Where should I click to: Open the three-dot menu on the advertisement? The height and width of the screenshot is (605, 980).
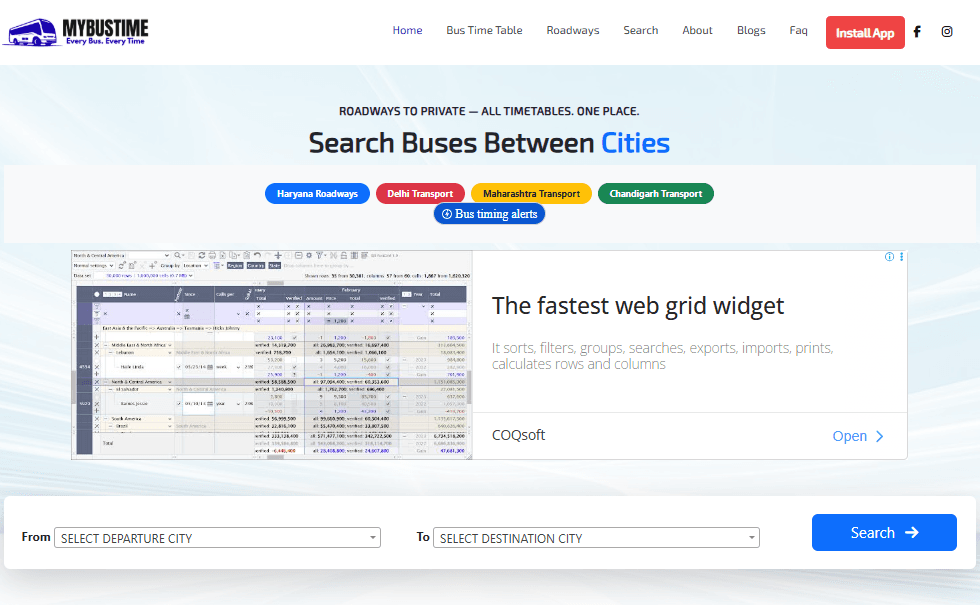click(901, 257)
